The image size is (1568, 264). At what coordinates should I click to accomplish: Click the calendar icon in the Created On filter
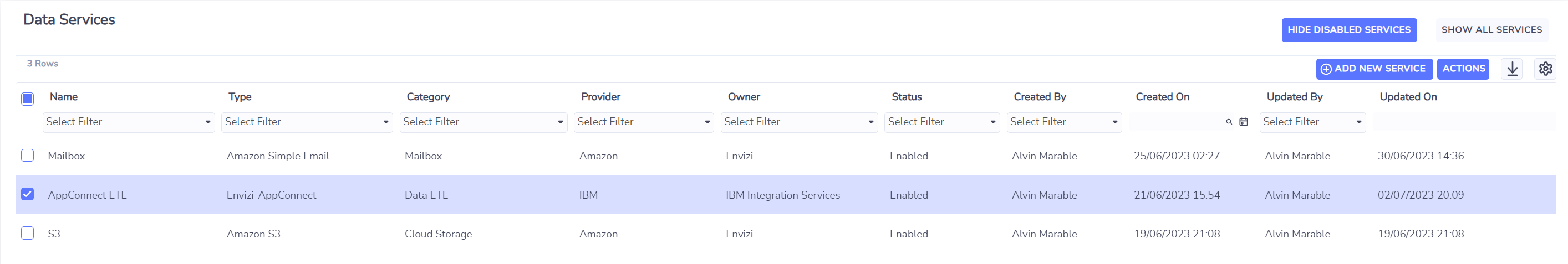(x=1244, y=122)
